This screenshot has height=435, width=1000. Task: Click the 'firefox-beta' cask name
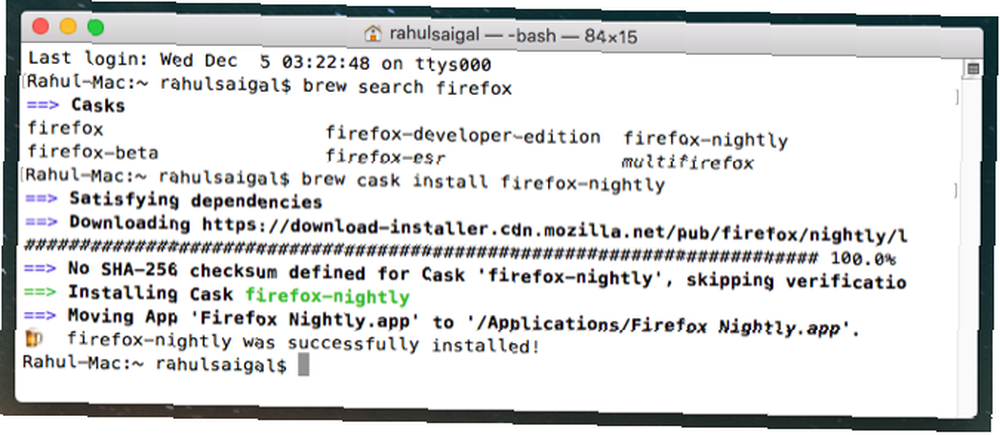point(93,152)
